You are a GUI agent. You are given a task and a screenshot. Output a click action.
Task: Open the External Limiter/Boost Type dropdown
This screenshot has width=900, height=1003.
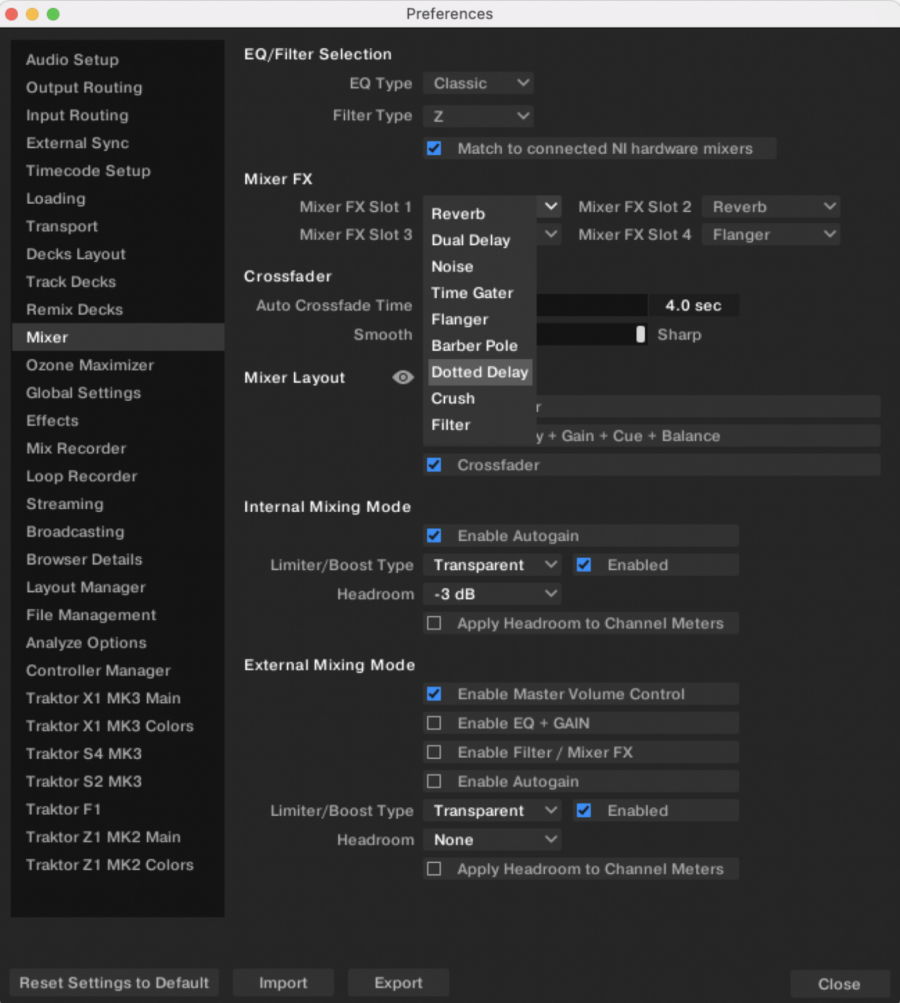[491, 810]
